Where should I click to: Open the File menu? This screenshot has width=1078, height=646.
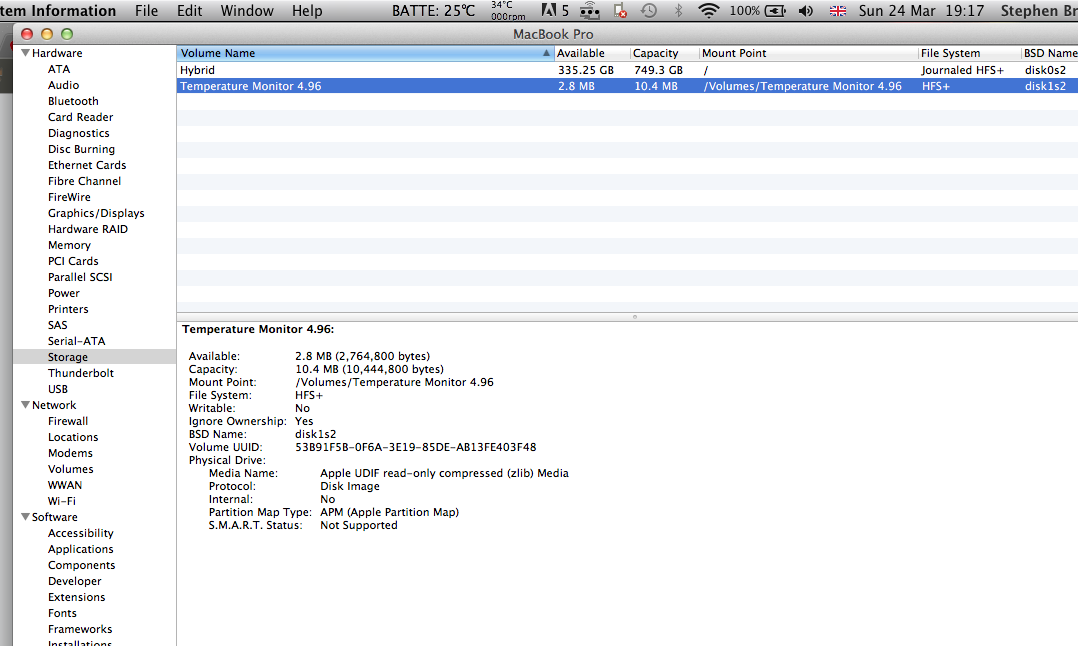tap(146, 11)
